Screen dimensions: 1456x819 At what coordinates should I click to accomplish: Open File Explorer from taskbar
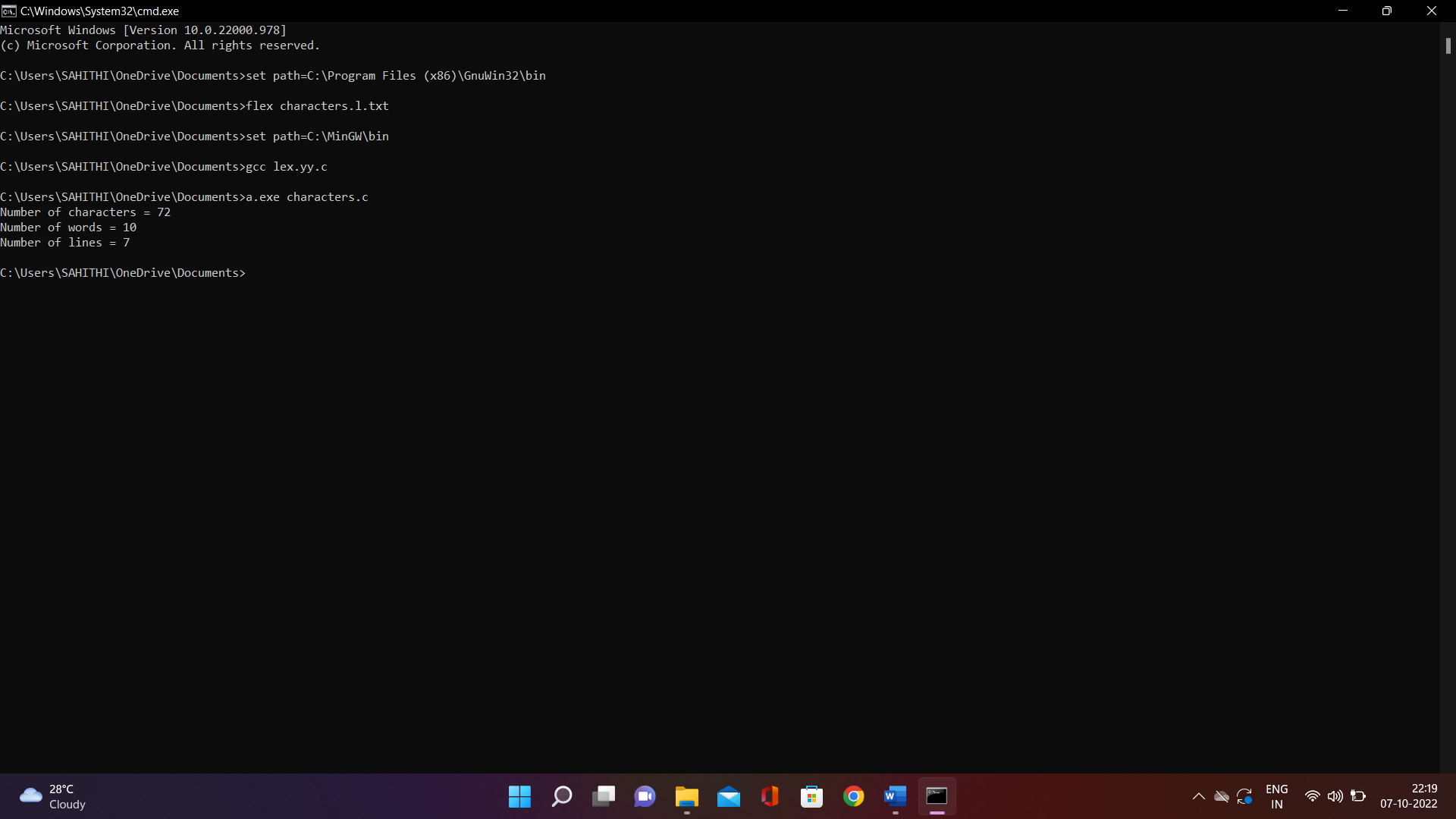pos(687,796)
